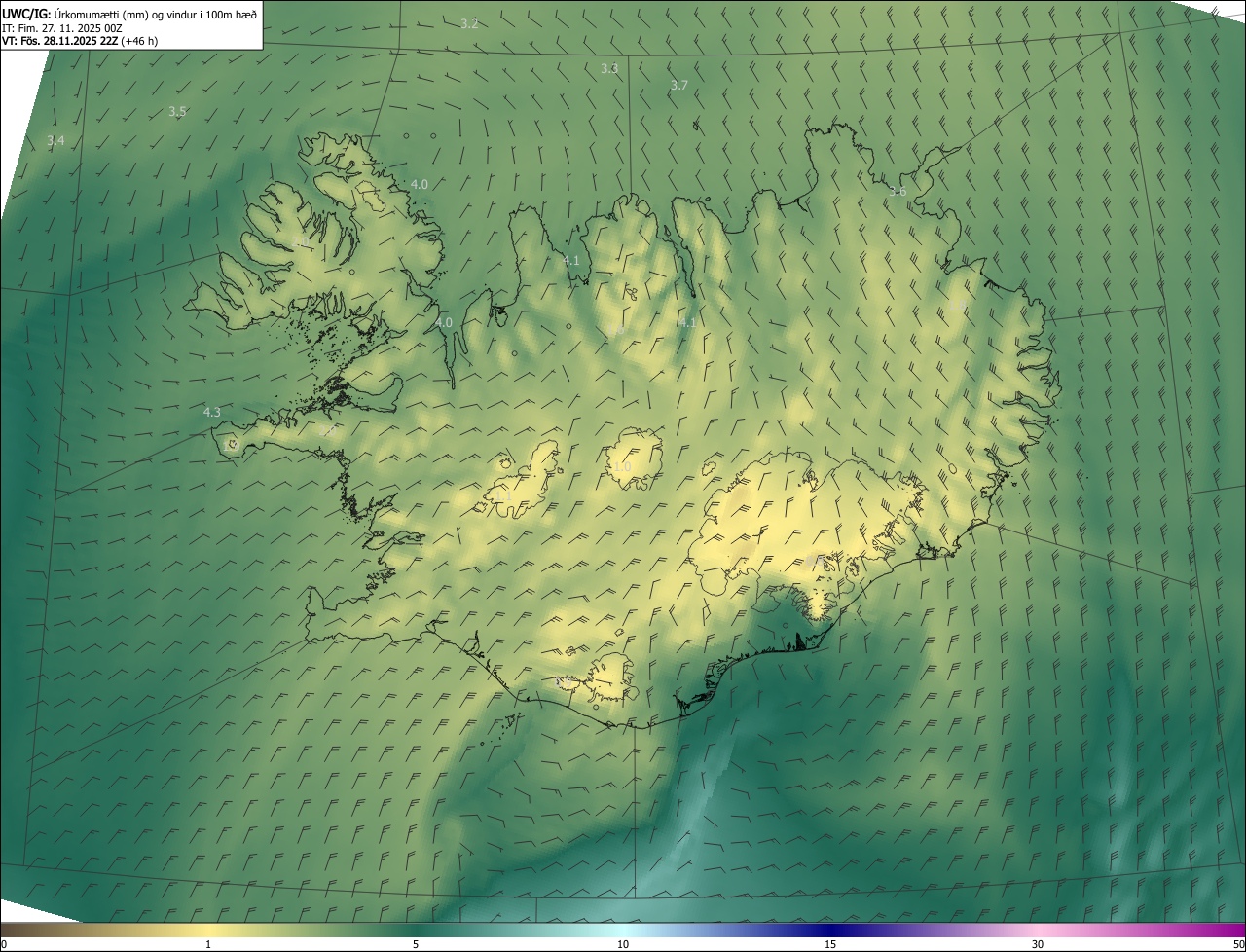Click the '1.0' value label on the glacier
This screenshot has width=1246, height=952.
[622, 467]
